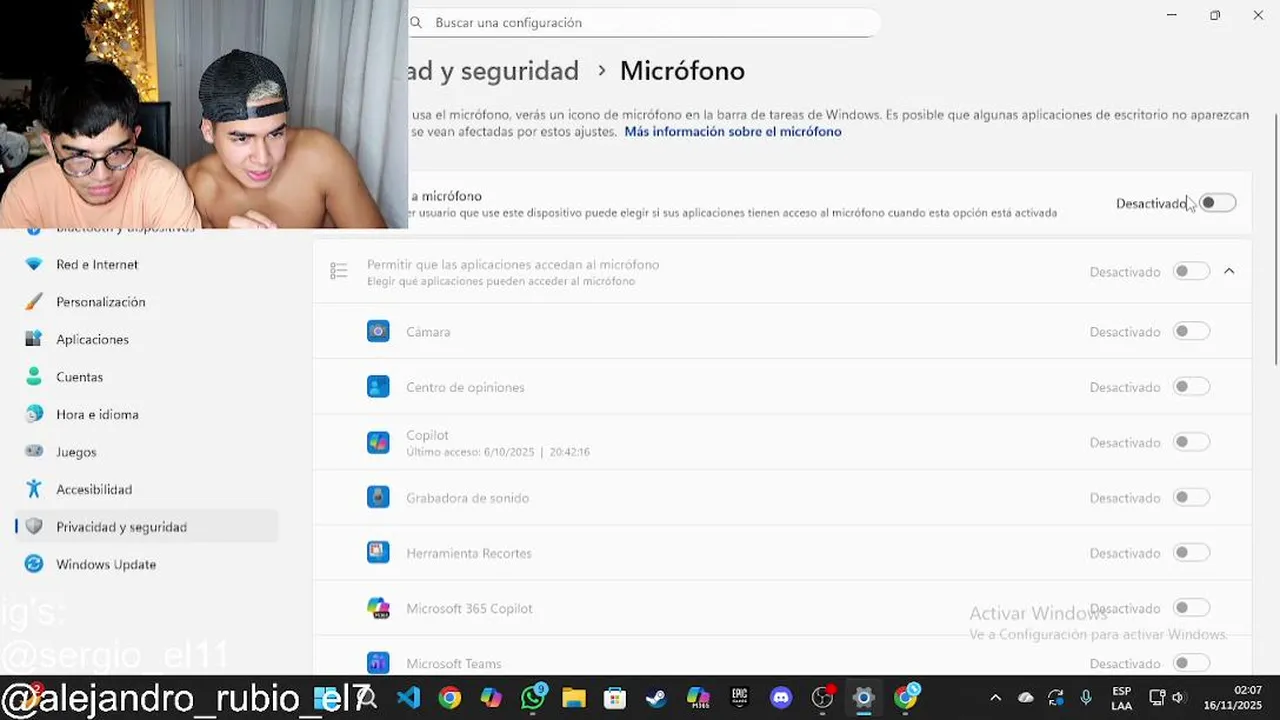Open Microsoft 365 from the taskbar
This screenshot has height=720, width=1280.
[x=698, y=697]
